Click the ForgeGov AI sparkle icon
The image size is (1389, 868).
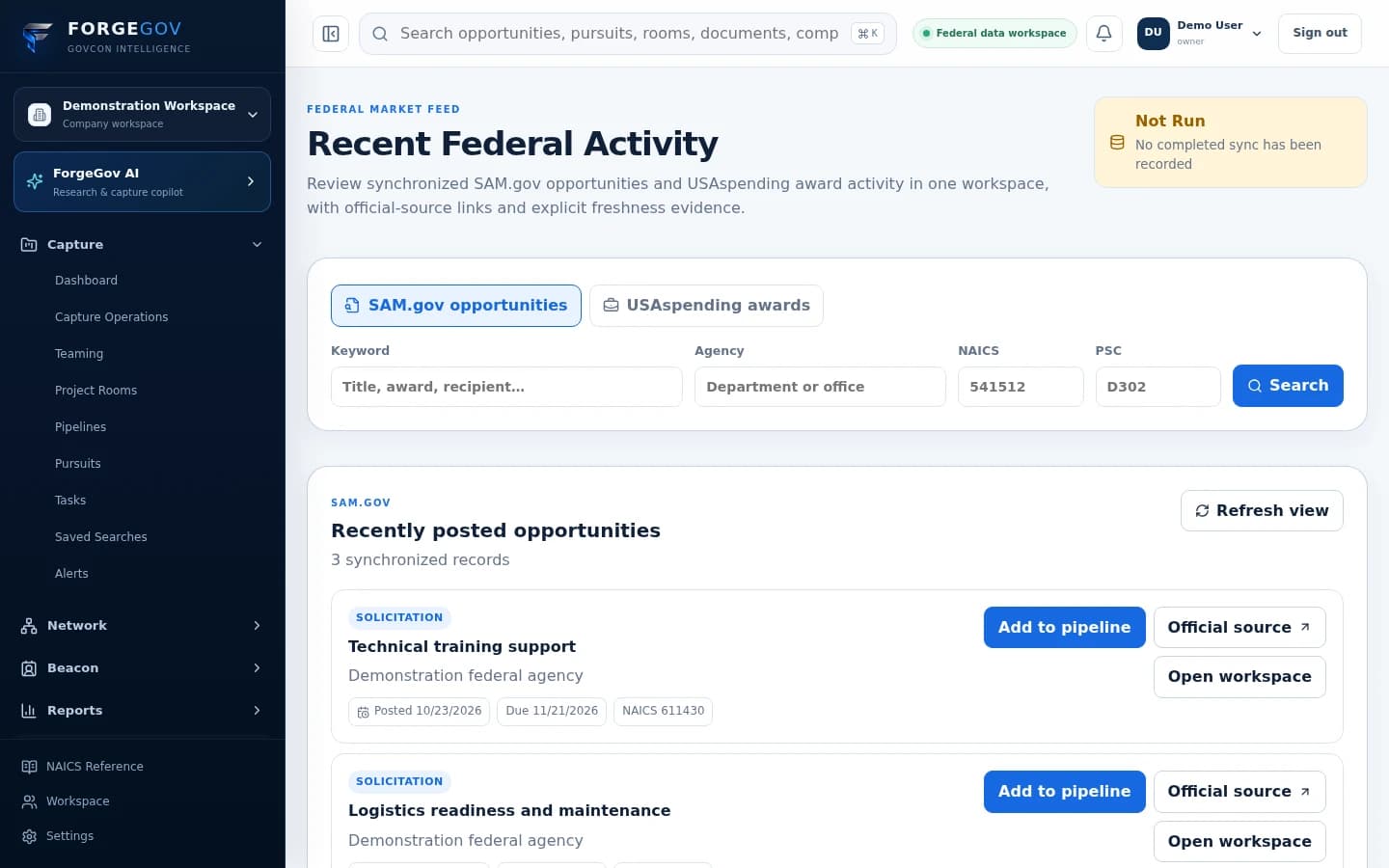click(x=35, y=181)
